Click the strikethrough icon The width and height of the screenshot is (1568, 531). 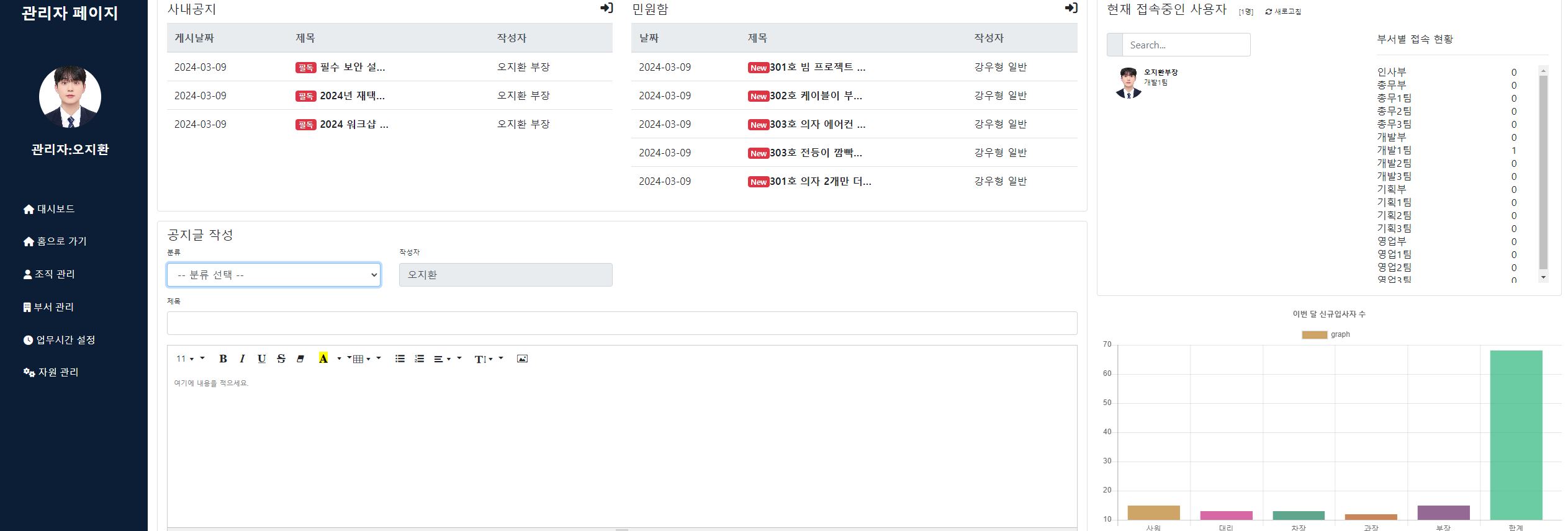[x=281, y=359]
